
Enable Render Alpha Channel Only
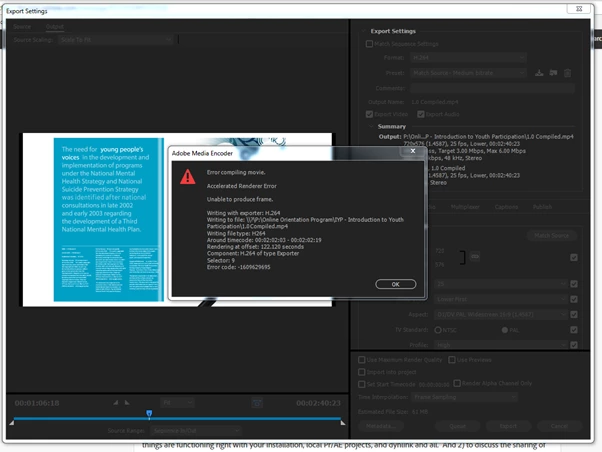point(457,383)
